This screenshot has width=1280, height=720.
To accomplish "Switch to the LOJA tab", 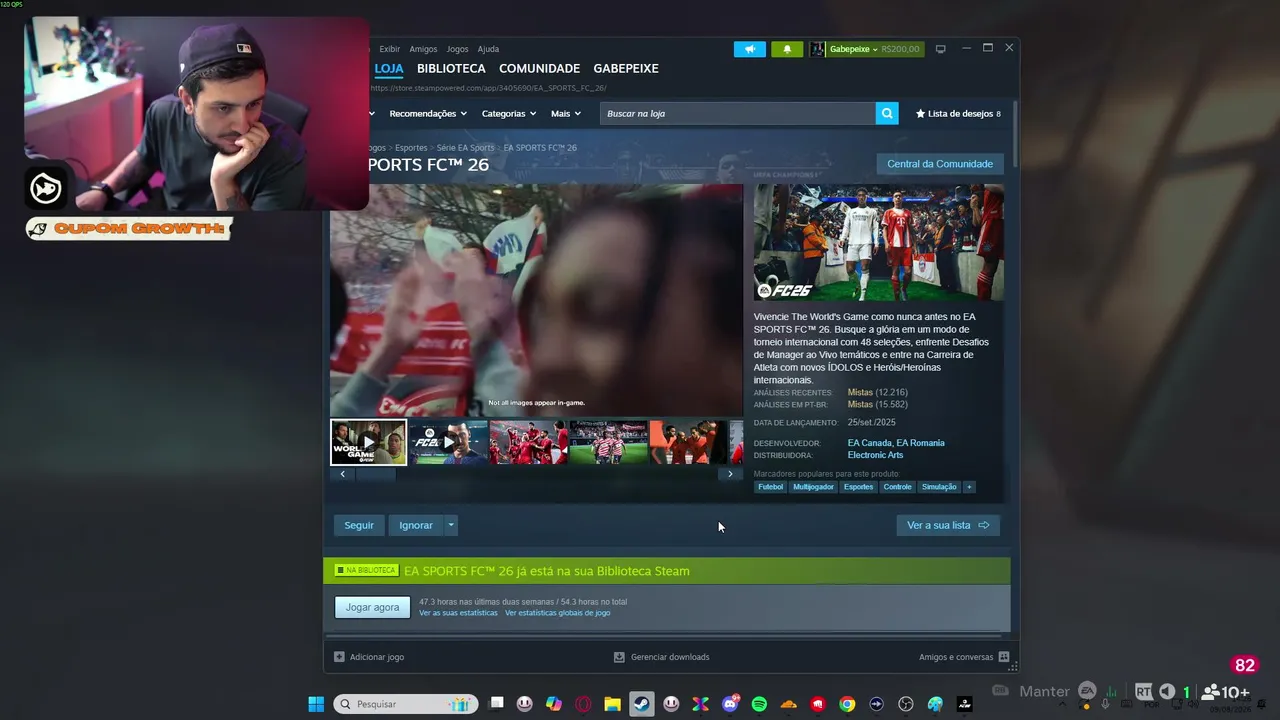I will coord(389,69).
